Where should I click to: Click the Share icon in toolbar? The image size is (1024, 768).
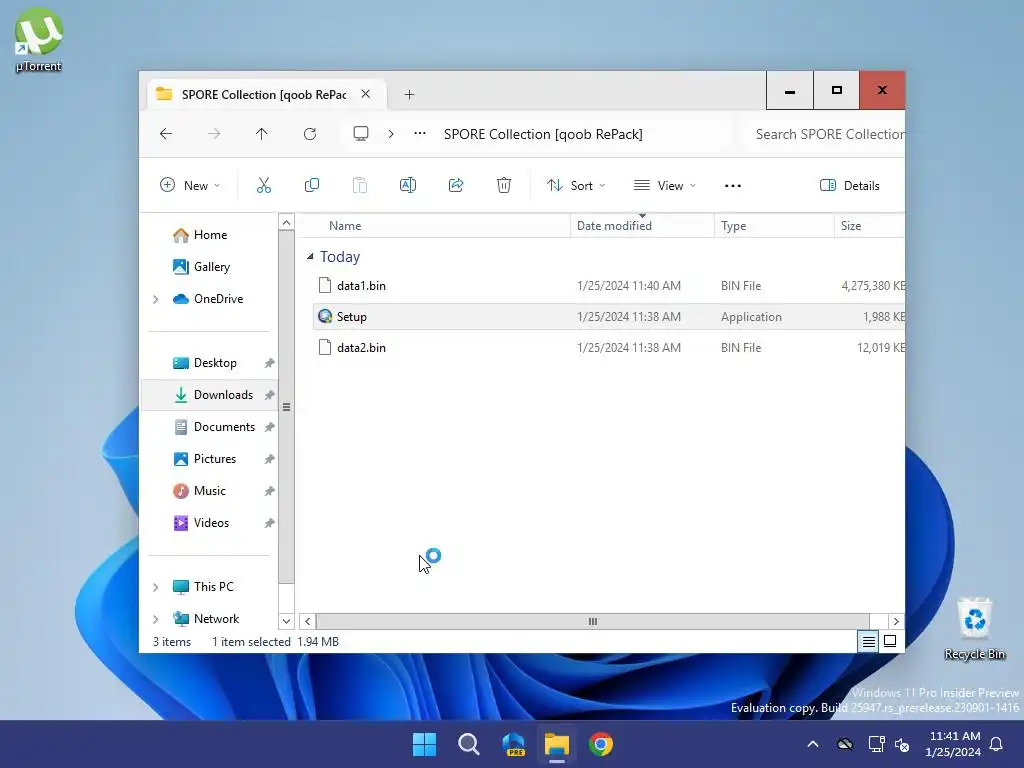pyautogui.click(x=456, y=185)
